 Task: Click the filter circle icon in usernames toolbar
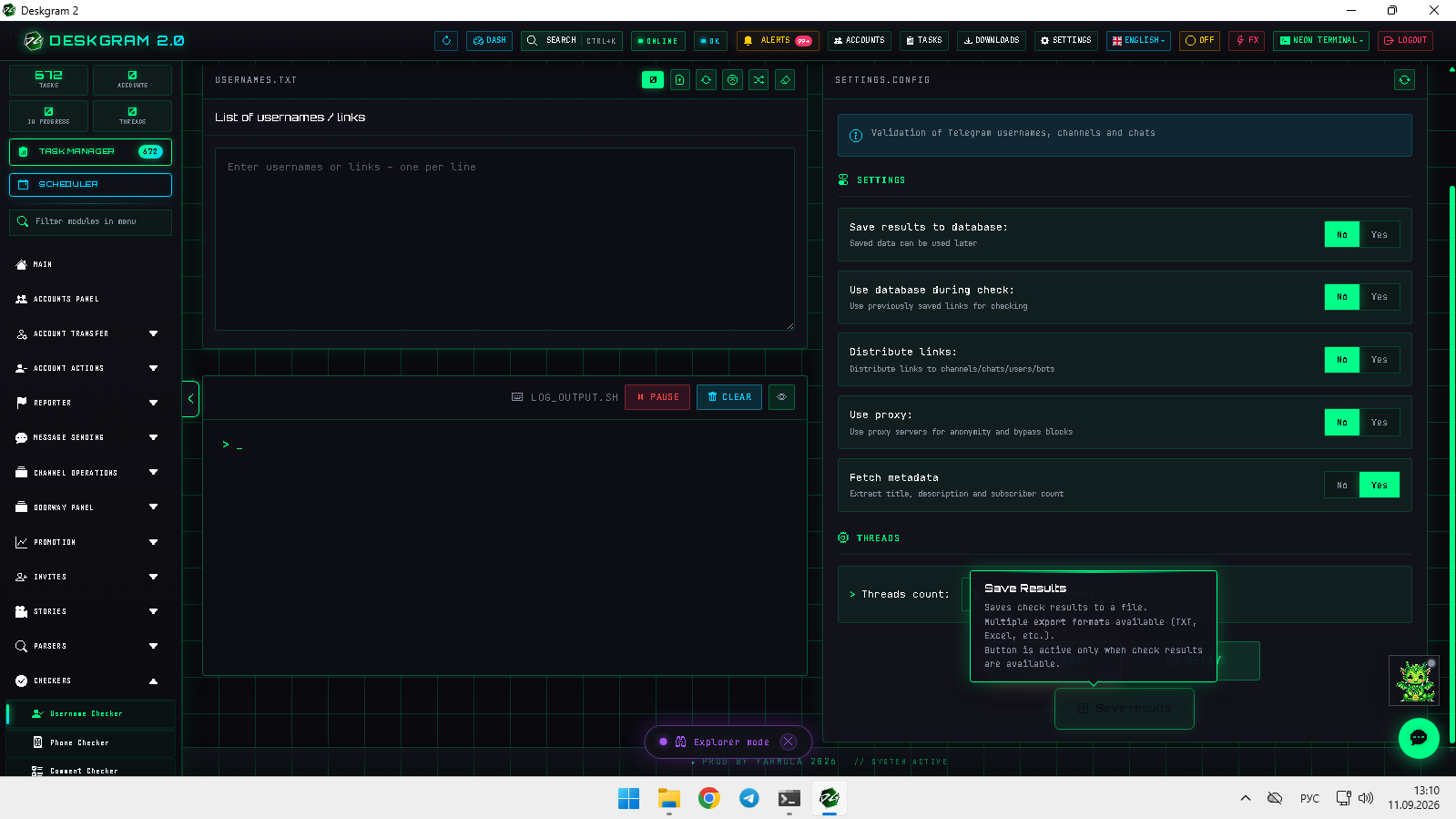click(x=732, y=80)
